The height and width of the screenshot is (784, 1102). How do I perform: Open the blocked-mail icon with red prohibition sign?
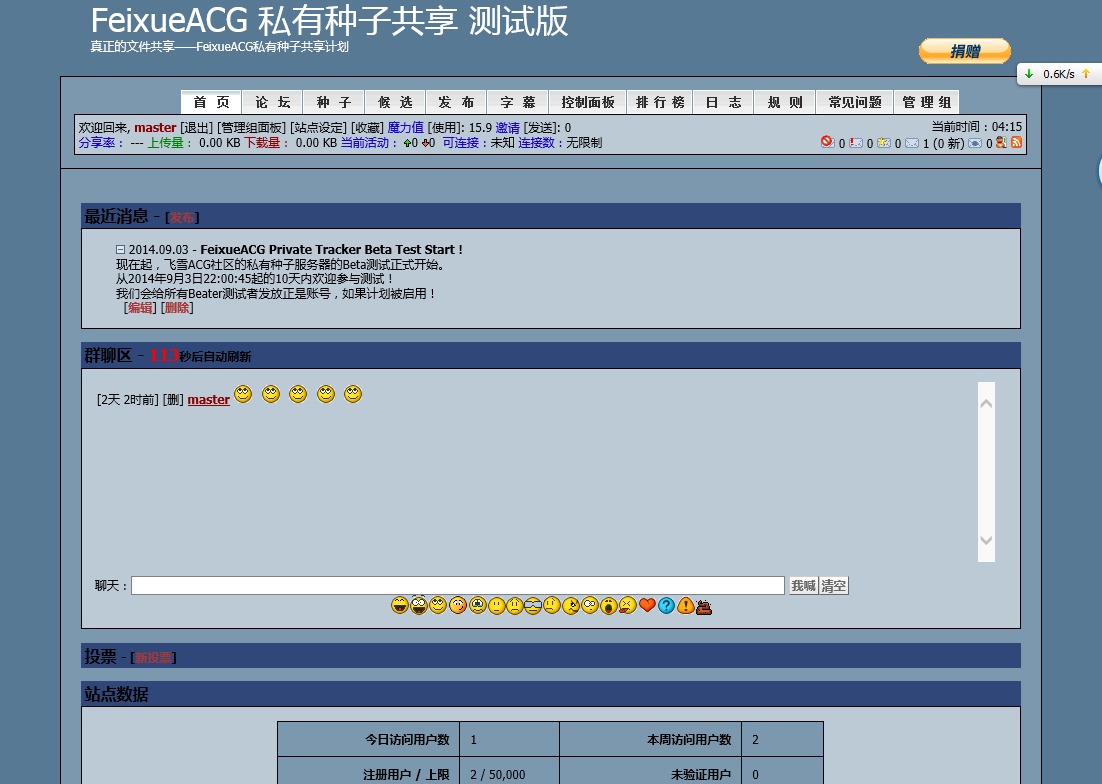click(827, 142)
